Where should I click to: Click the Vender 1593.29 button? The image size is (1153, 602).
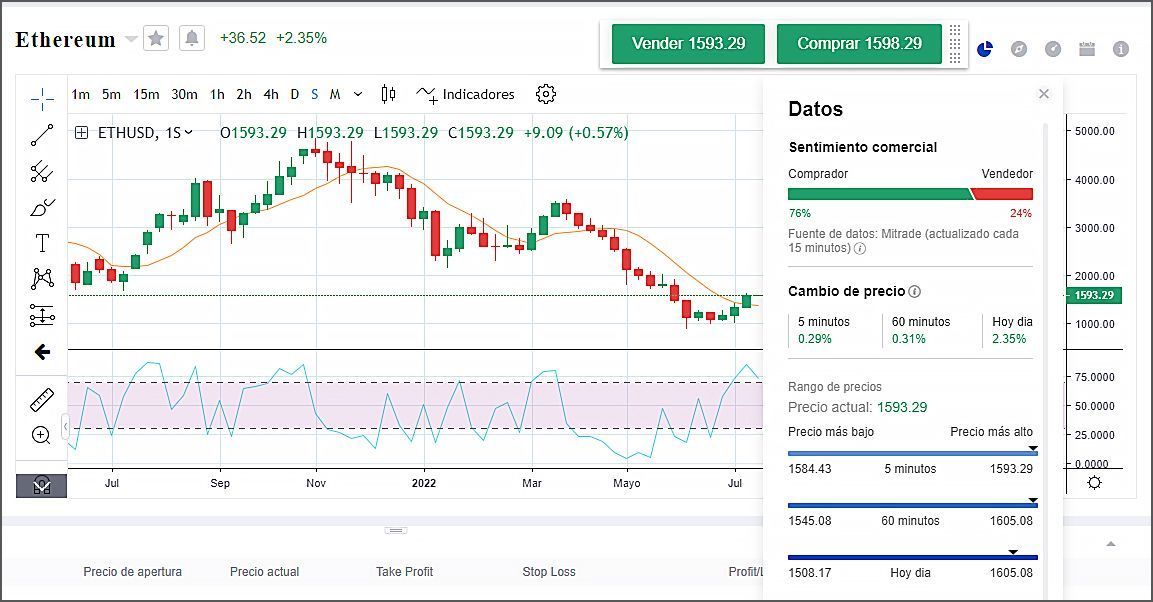688,44
